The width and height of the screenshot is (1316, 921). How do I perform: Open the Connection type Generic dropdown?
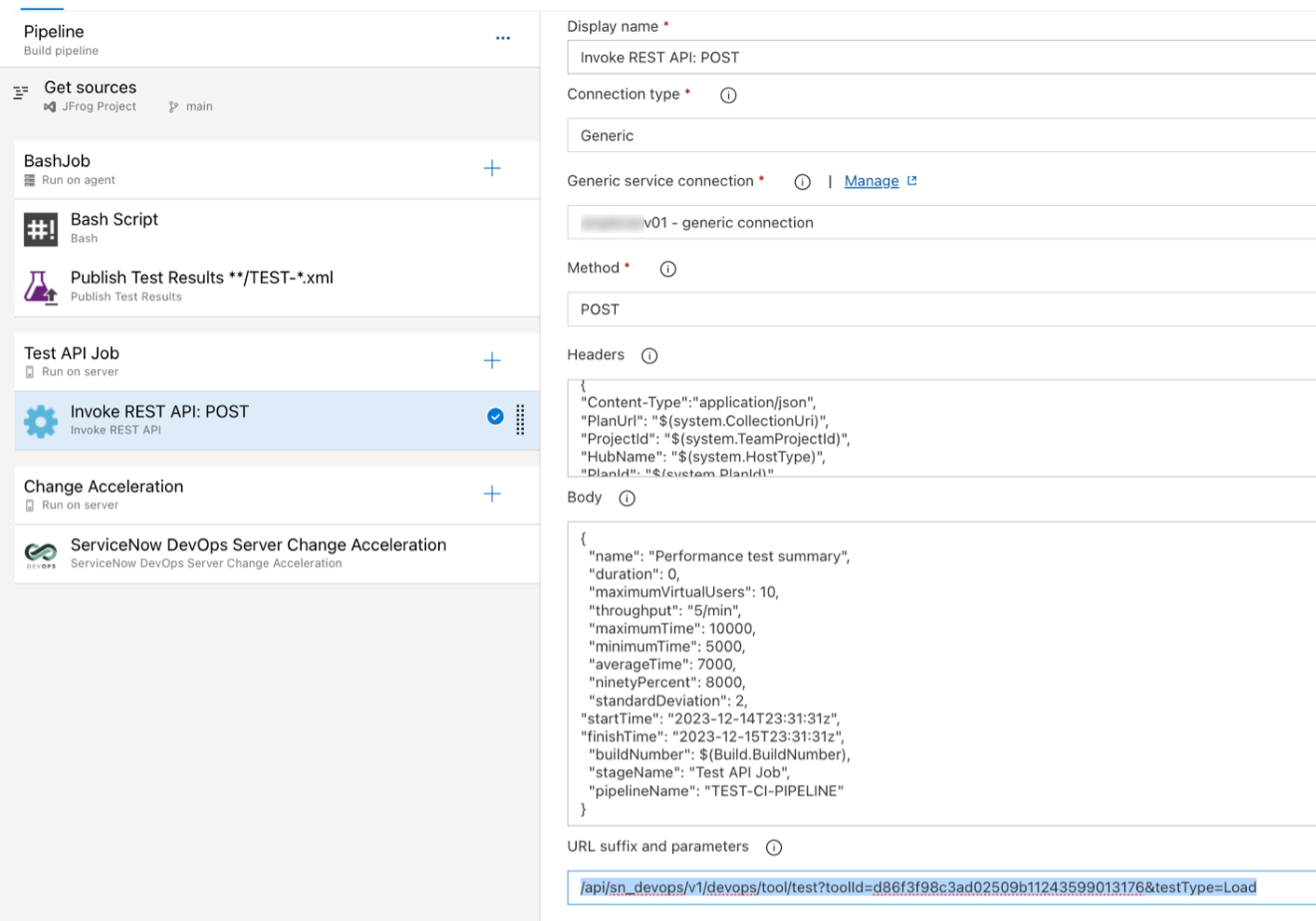point(941,135)
